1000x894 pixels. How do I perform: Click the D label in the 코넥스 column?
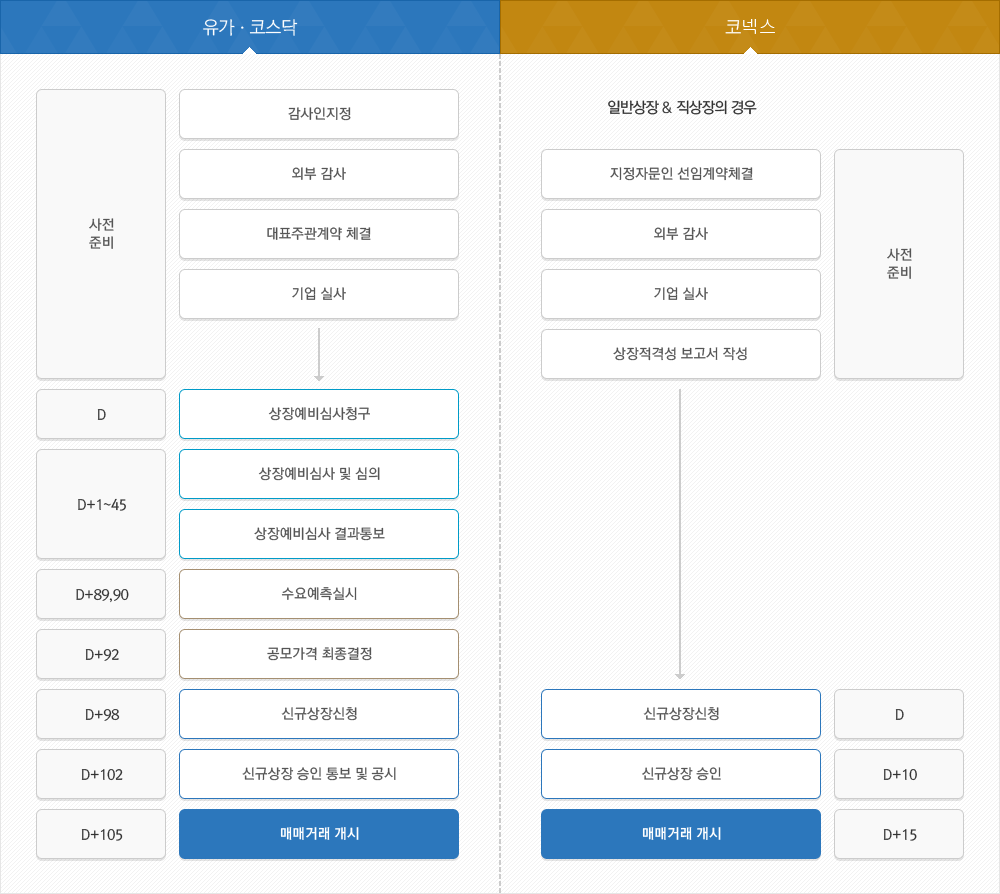899,714
